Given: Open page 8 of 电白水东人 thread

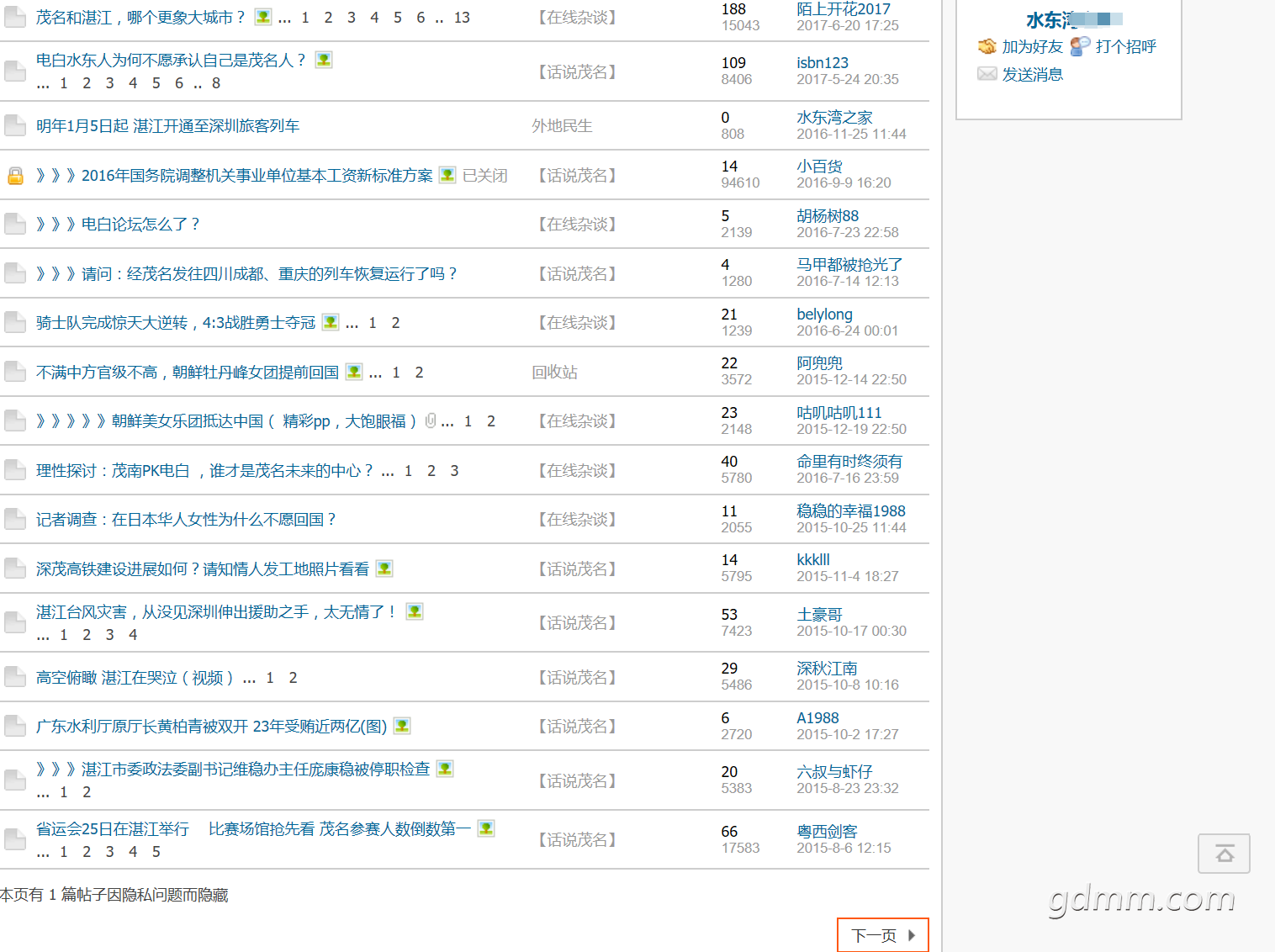Looking at the screenshot, I should [216, 83].
